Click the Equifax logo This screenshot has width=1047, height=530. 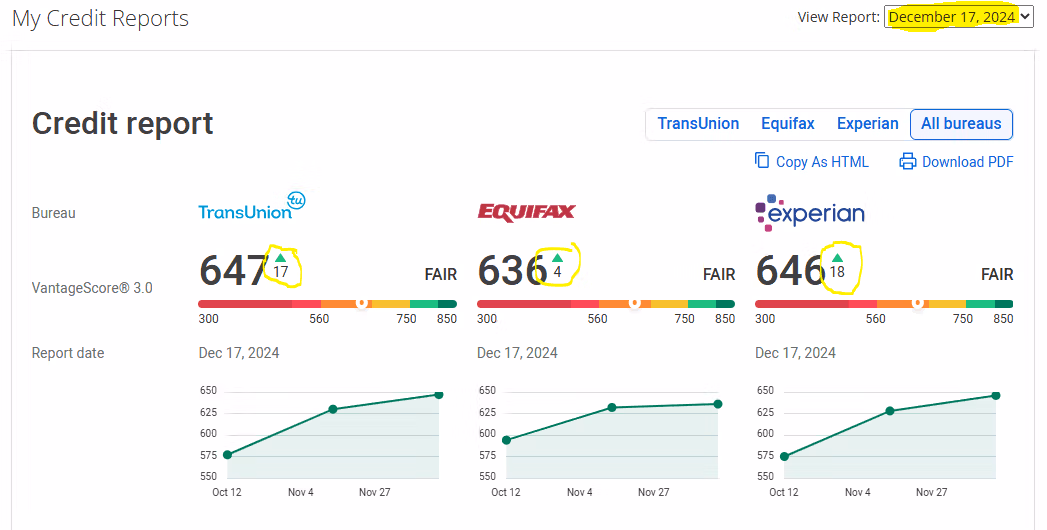526,212
